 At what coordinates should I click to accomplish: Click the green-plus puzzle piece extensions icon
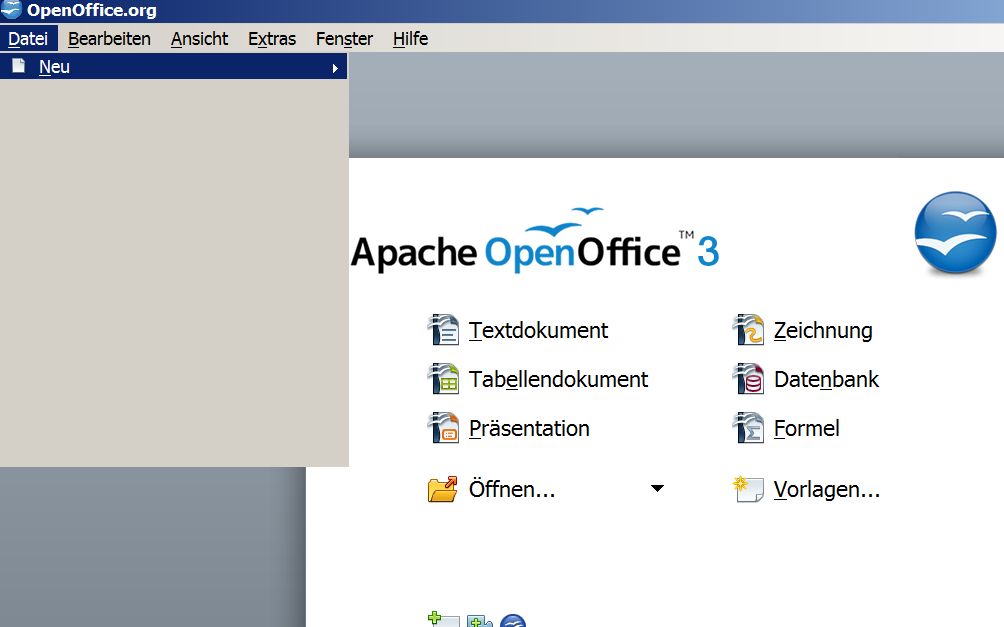[480, 621]
